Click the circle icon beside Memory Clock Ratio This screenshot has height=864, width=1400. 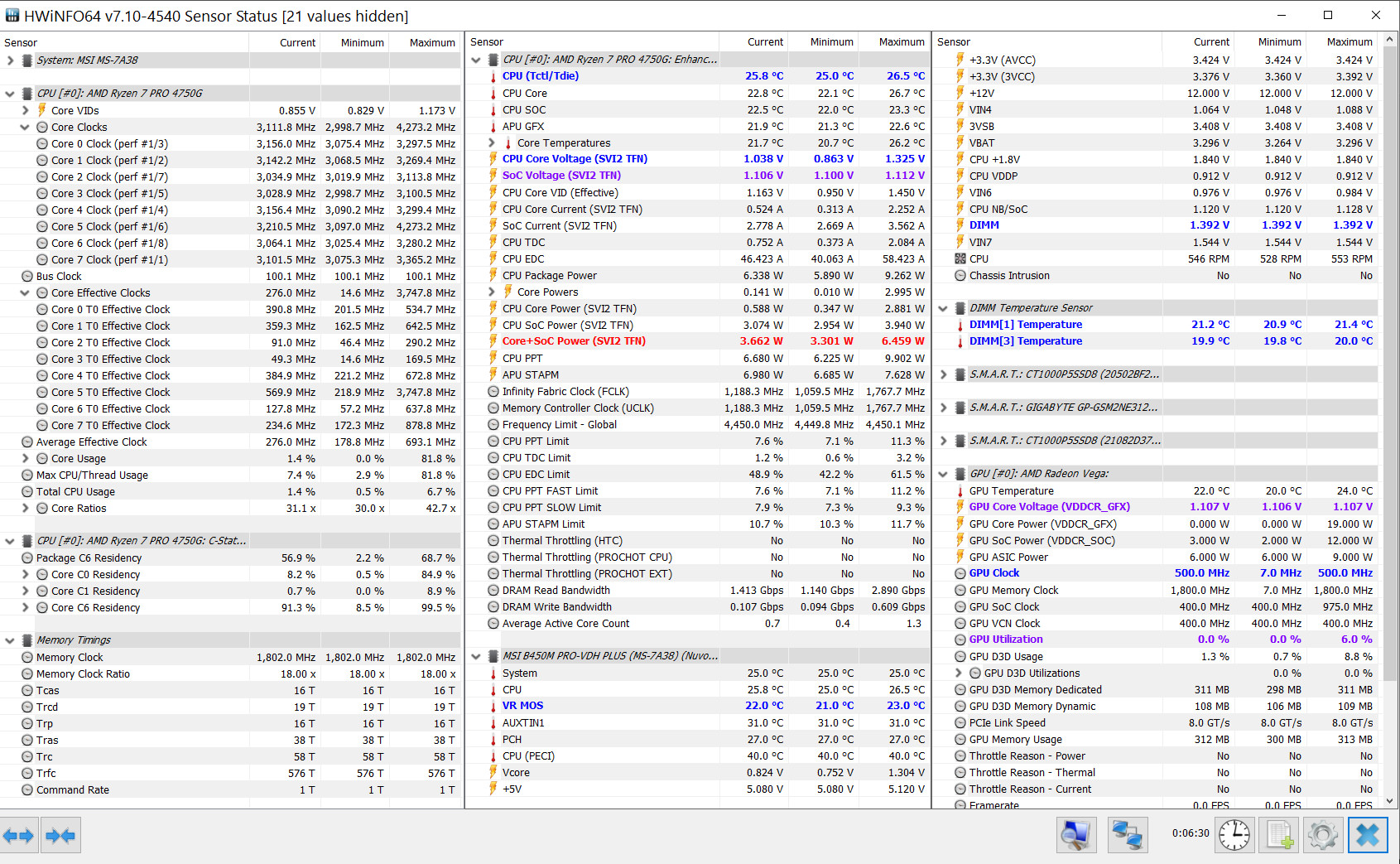tap(27, 673)
